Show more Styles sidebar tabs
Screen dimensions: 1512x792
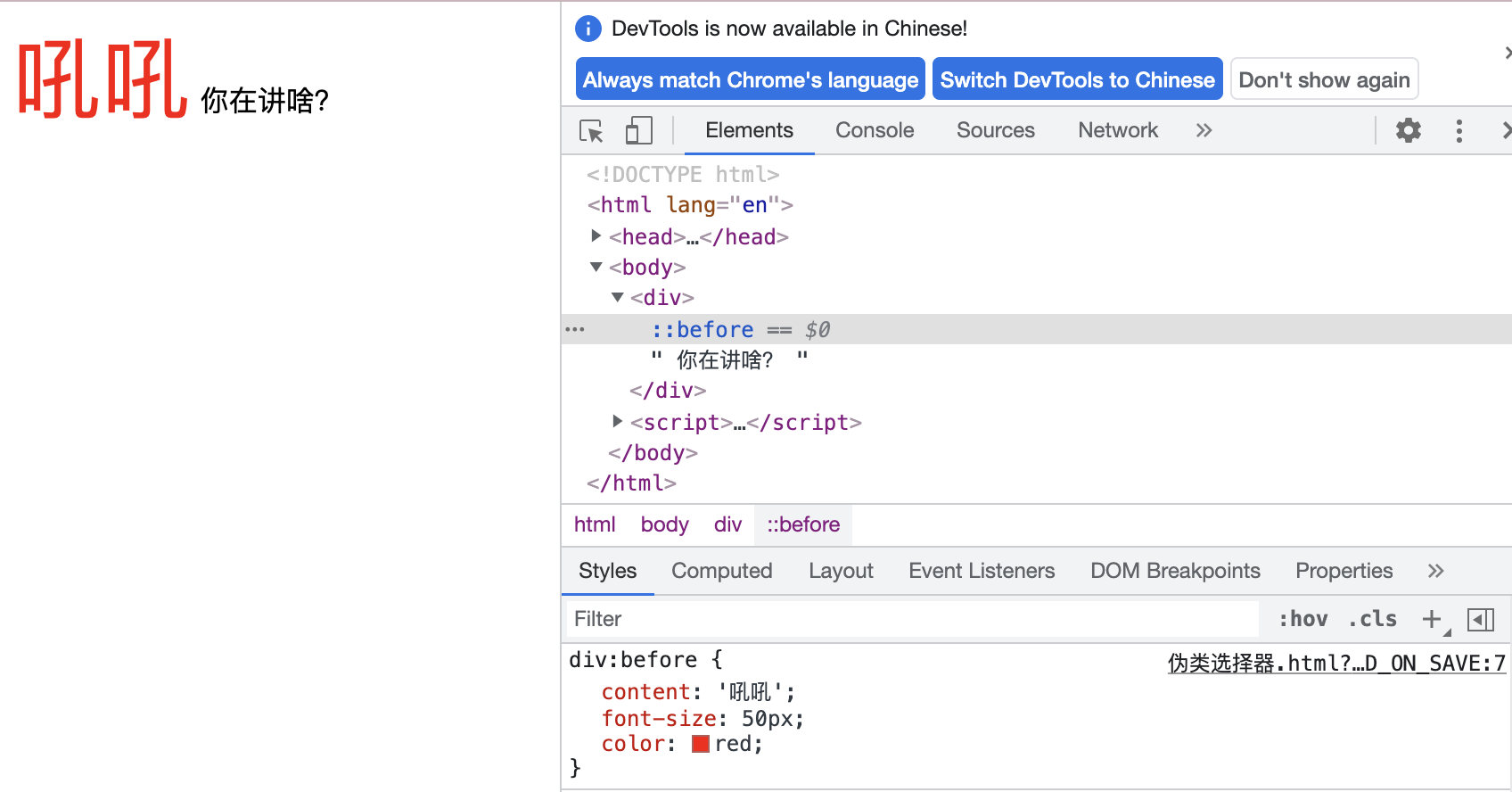click(1434, 572)
